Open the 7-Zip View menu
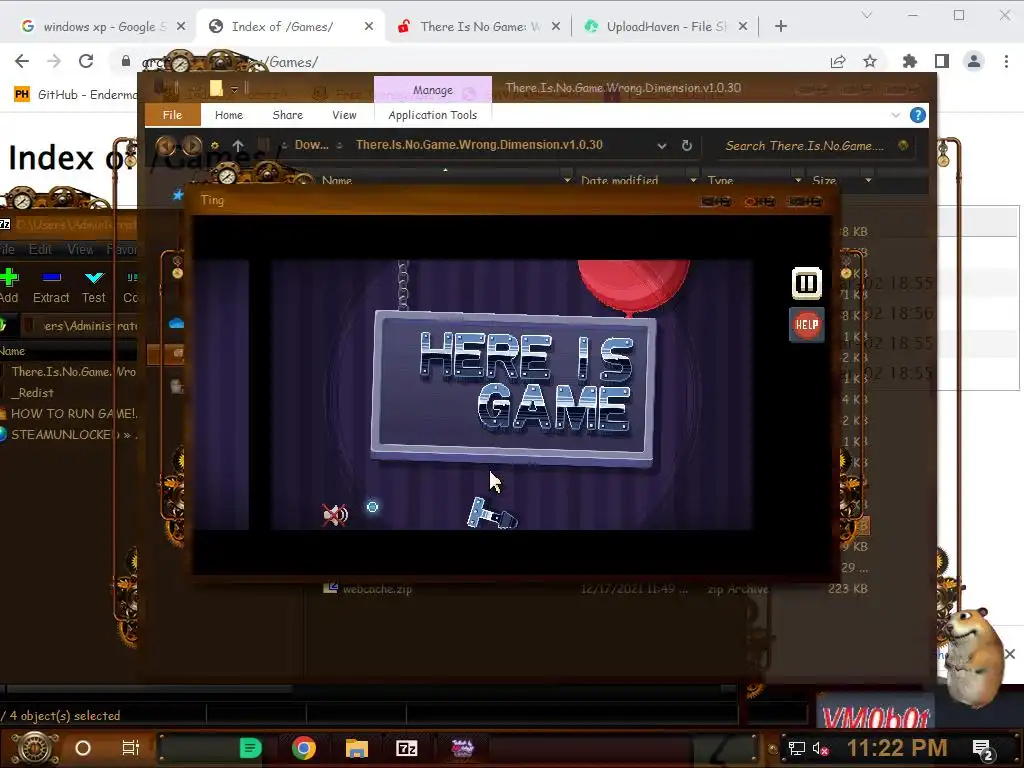Viewport: 1024px width, 768px height. click(80, 249)
